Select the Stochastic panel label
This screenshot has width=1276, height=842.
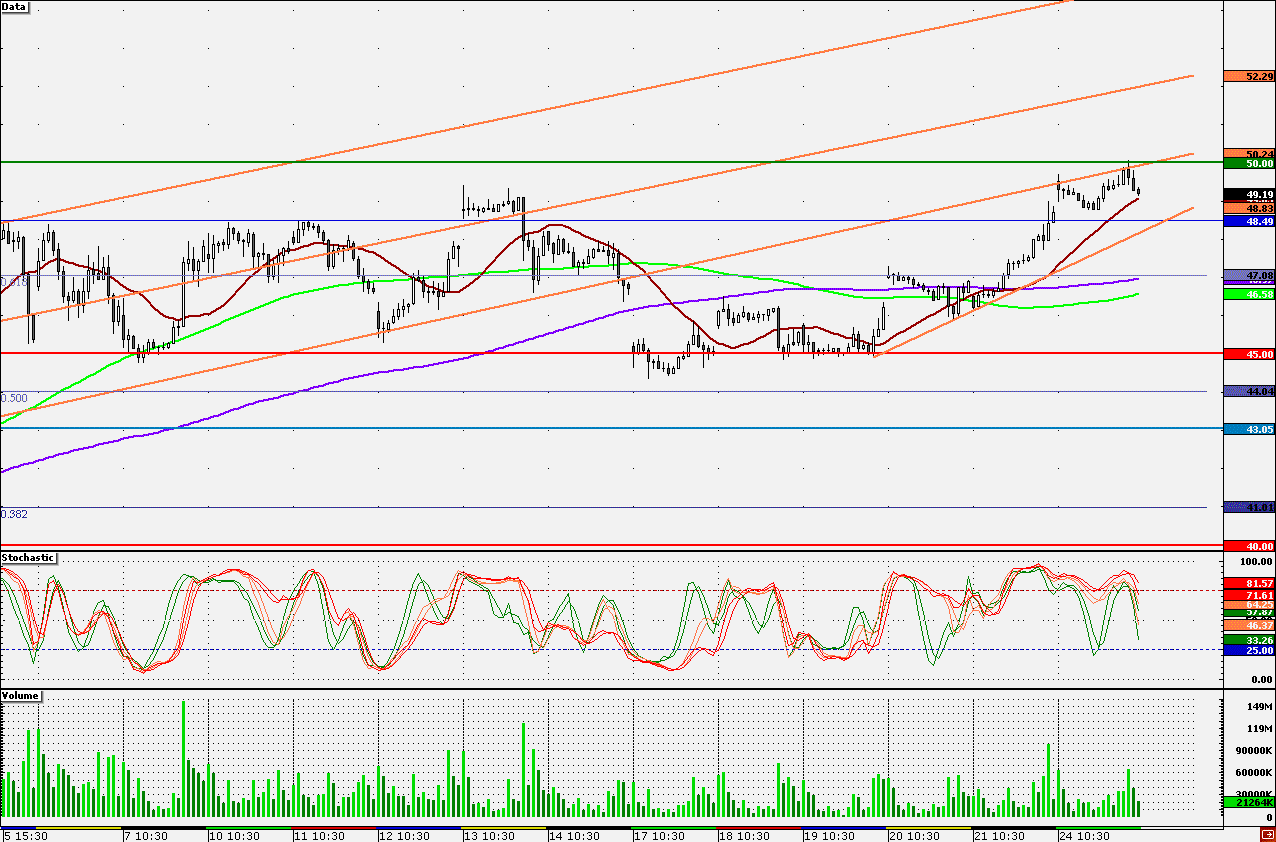pos(28,557)
